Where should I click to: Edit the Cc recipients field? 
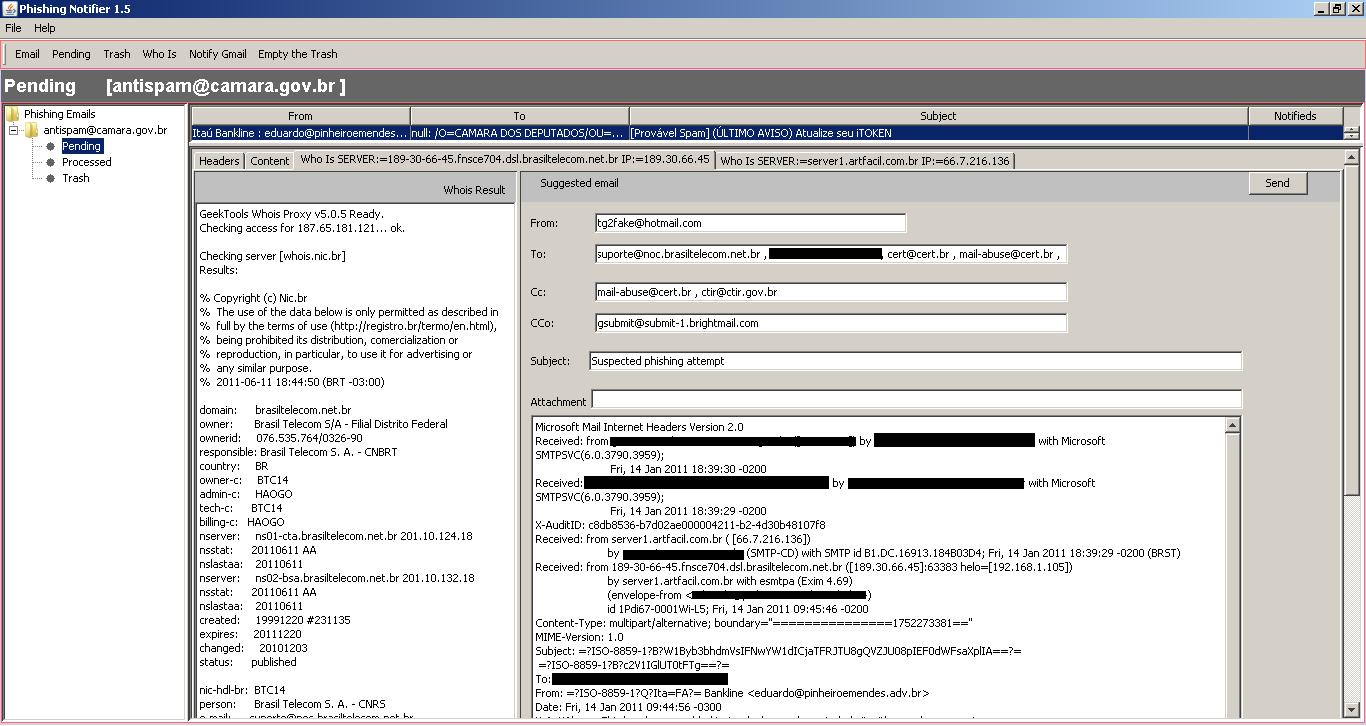tap(830, 292)
